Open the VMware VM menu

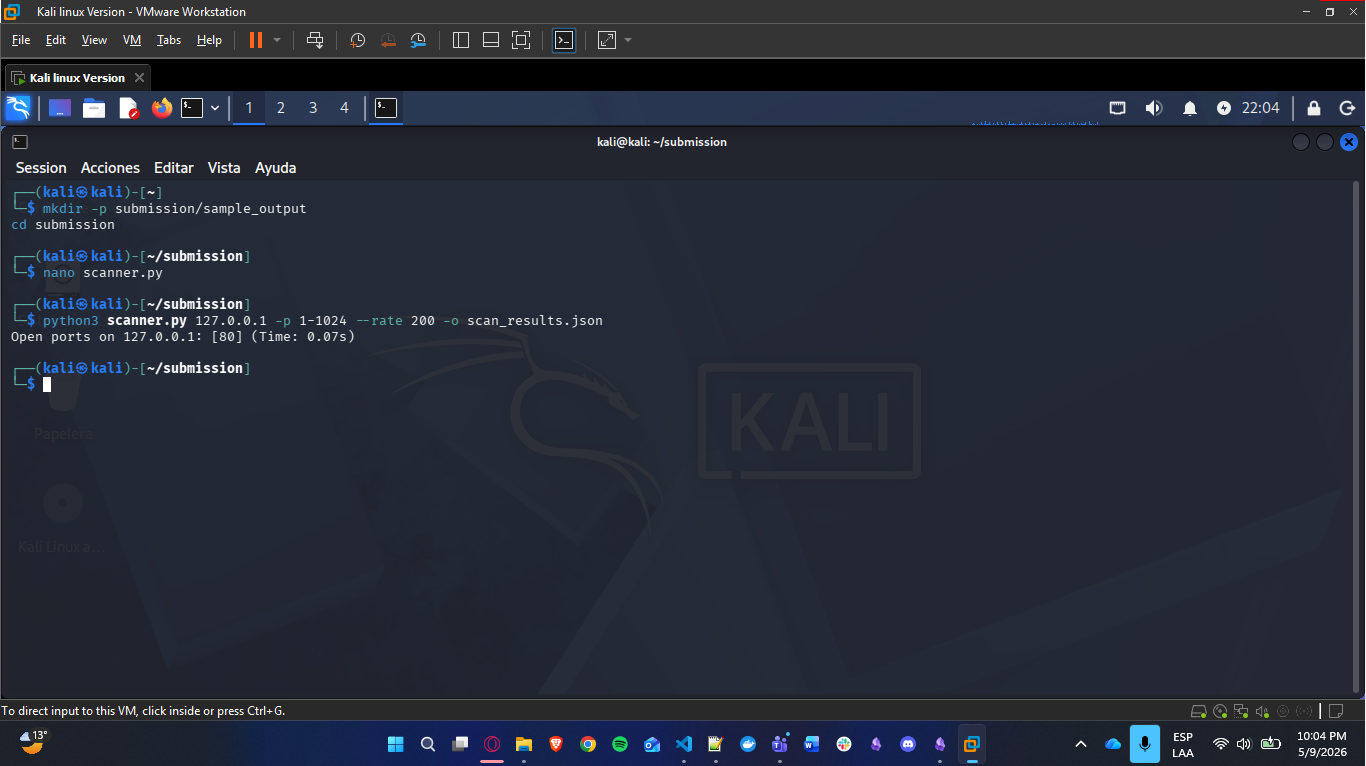click(x=132, y=40)
